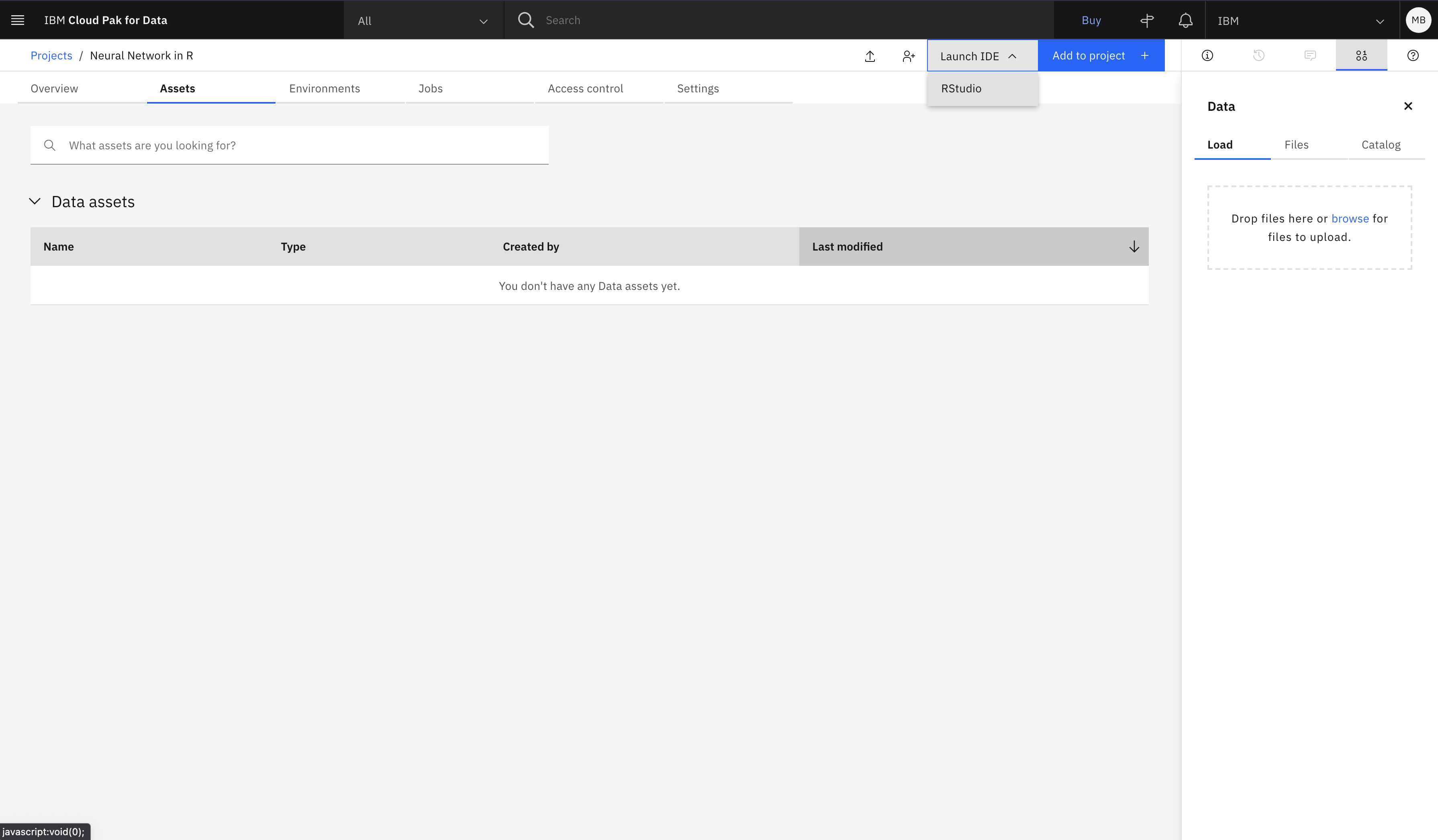This screenshot has width=1438, height=840.
Task: Click the information panel icon
Action: point(1208,55)
